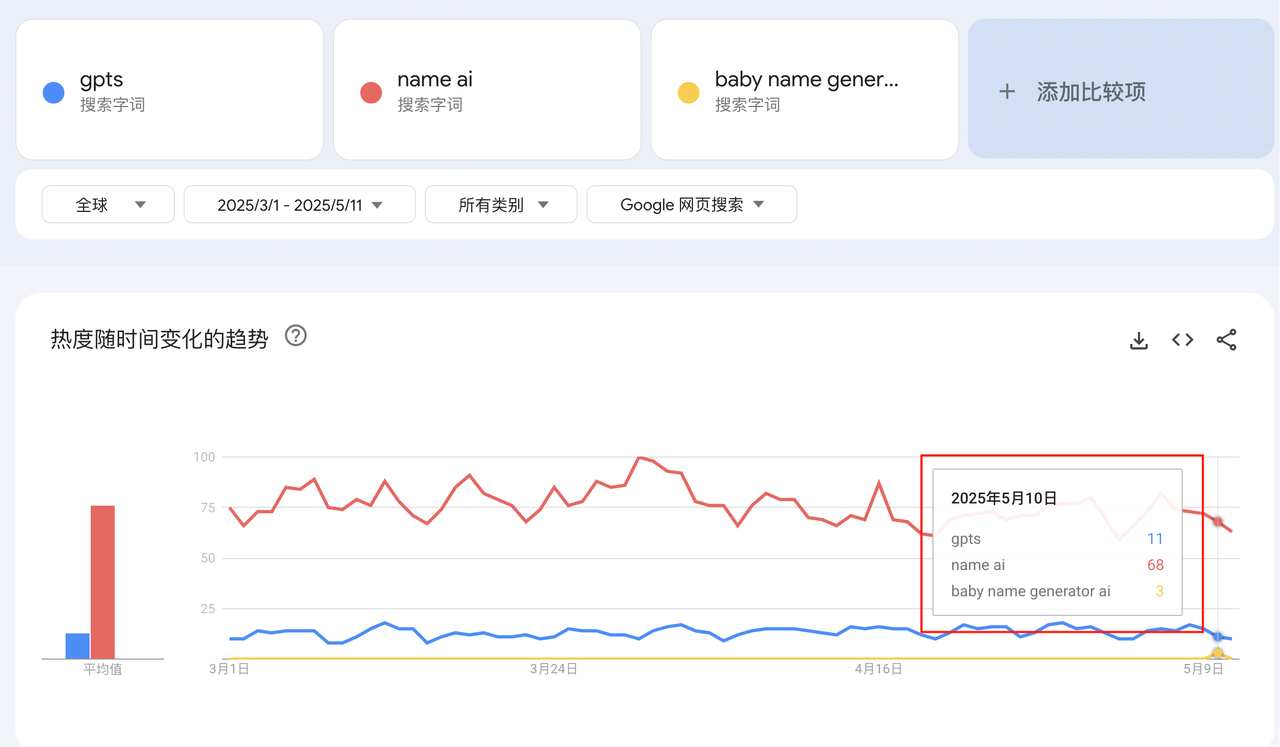The width and height of the screenshot is (1280, 747).
Task: Click the 5月9日 marker on the timeline
Action: click(1204, 669)
